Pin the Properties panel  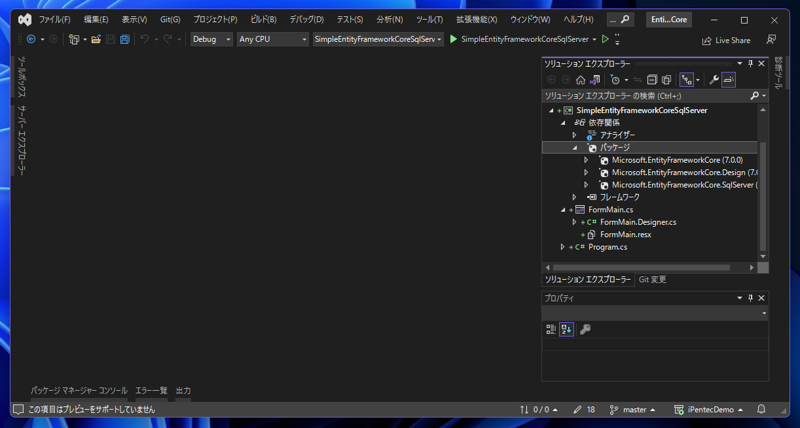click(751, 298)
